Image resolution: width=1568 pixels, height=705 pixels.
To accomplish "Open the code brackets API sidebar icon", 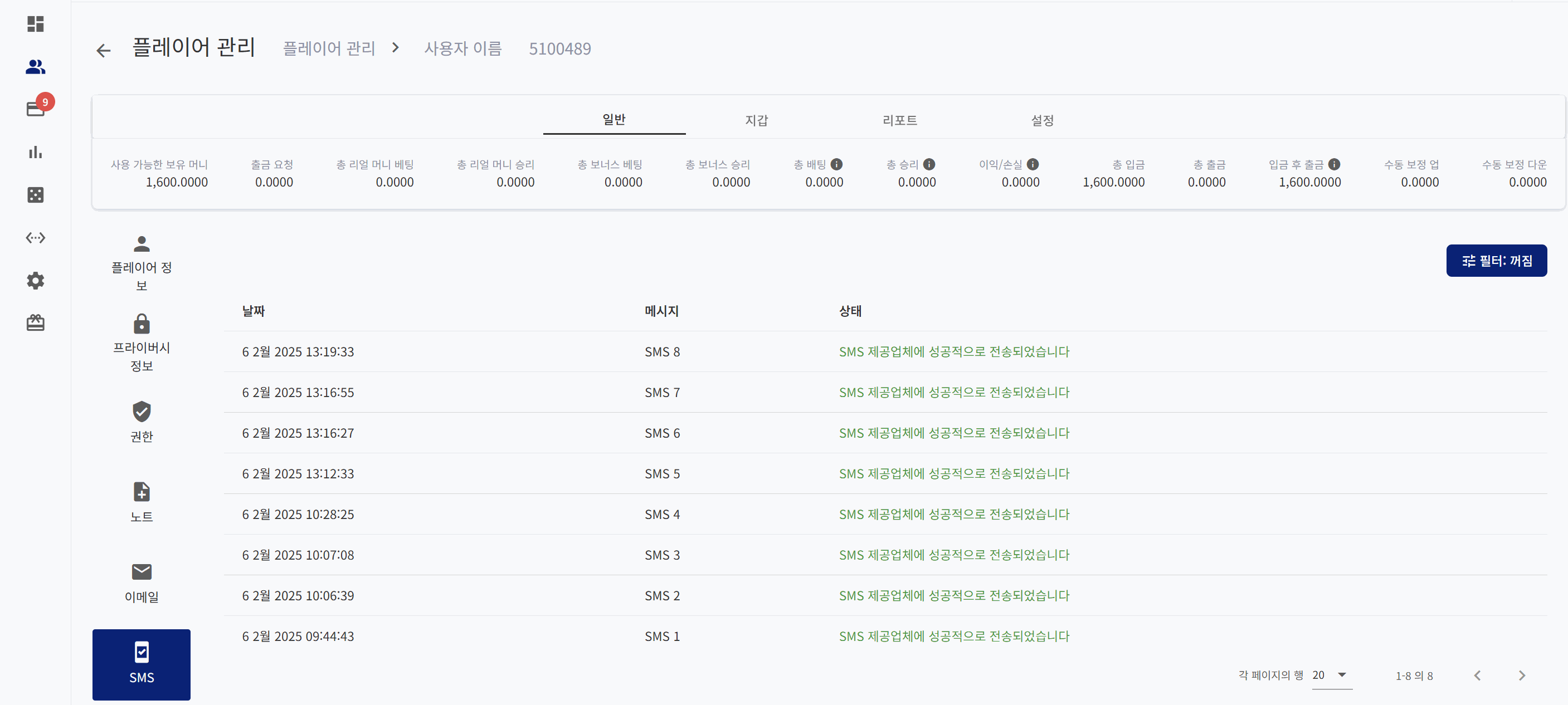I will (x=35, y=237).
